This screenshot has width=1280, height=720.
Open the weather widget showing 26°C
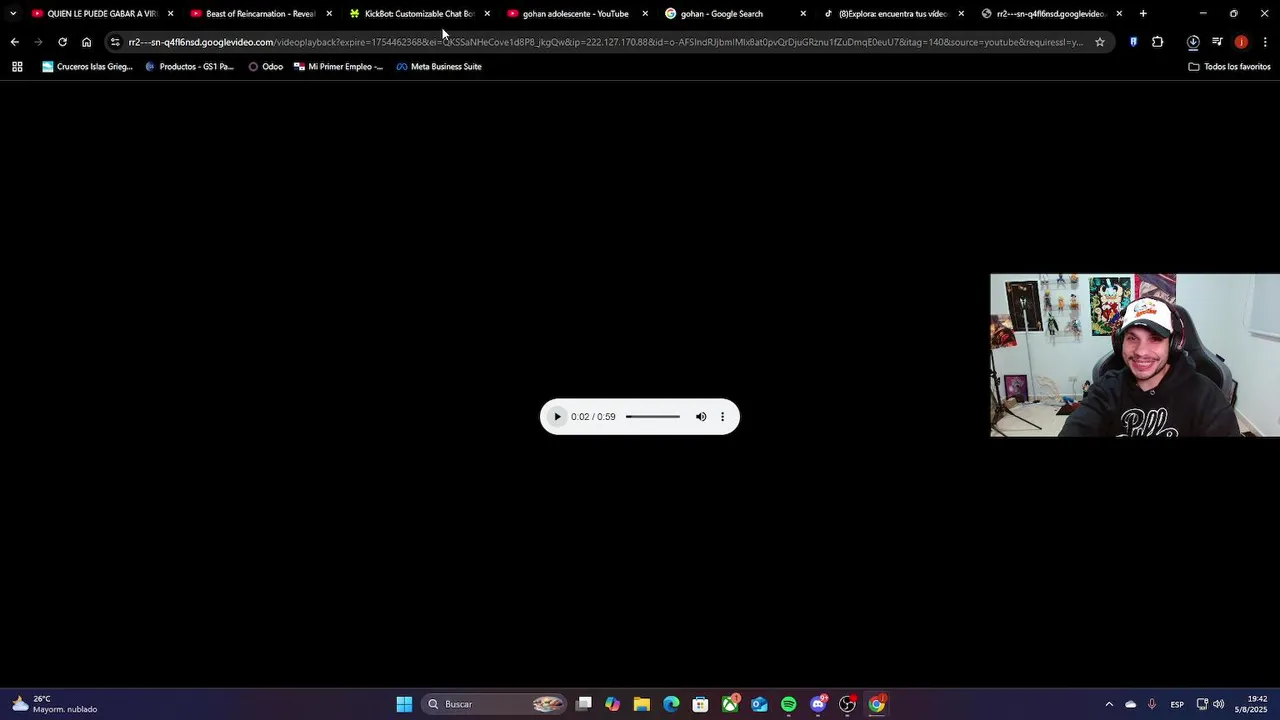[55, 704]
